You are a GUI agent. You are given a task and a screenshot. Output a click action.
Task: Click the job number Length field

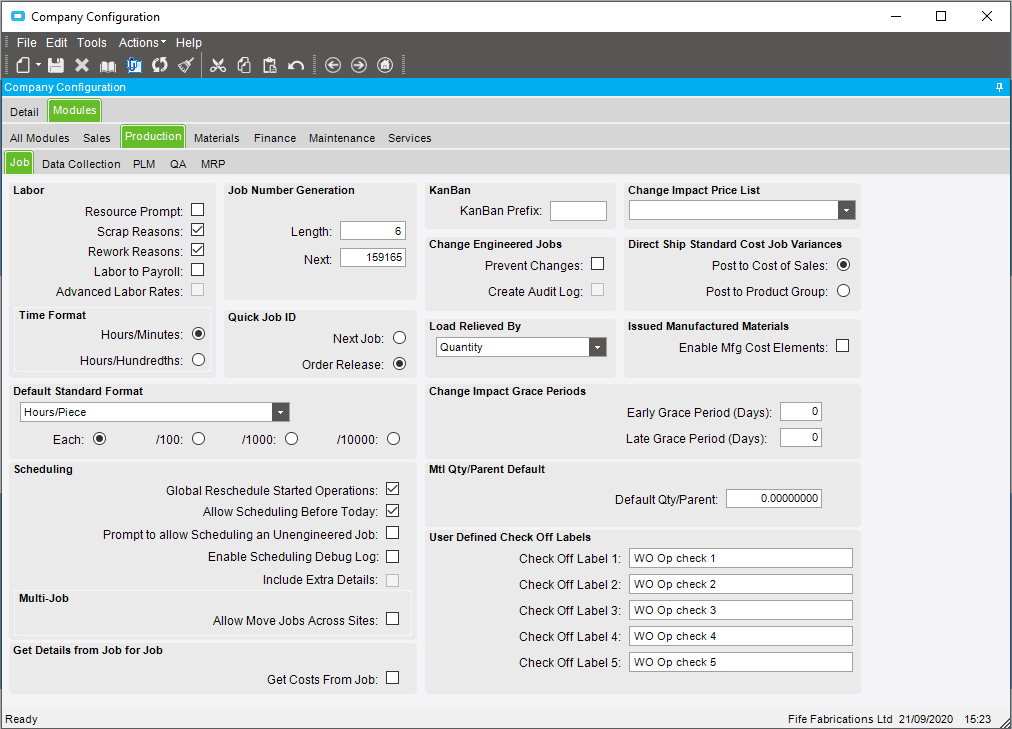coord(373,231)
